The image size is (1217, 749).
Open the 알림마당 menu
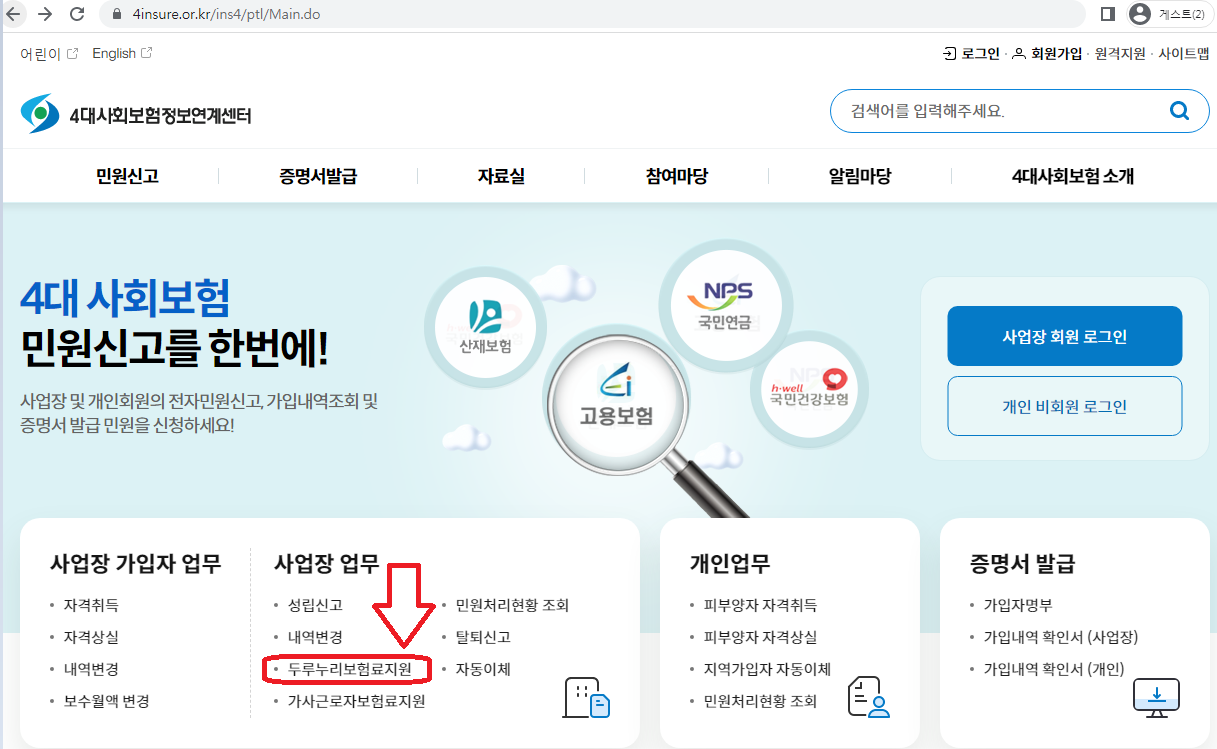[x=860, y=177]
